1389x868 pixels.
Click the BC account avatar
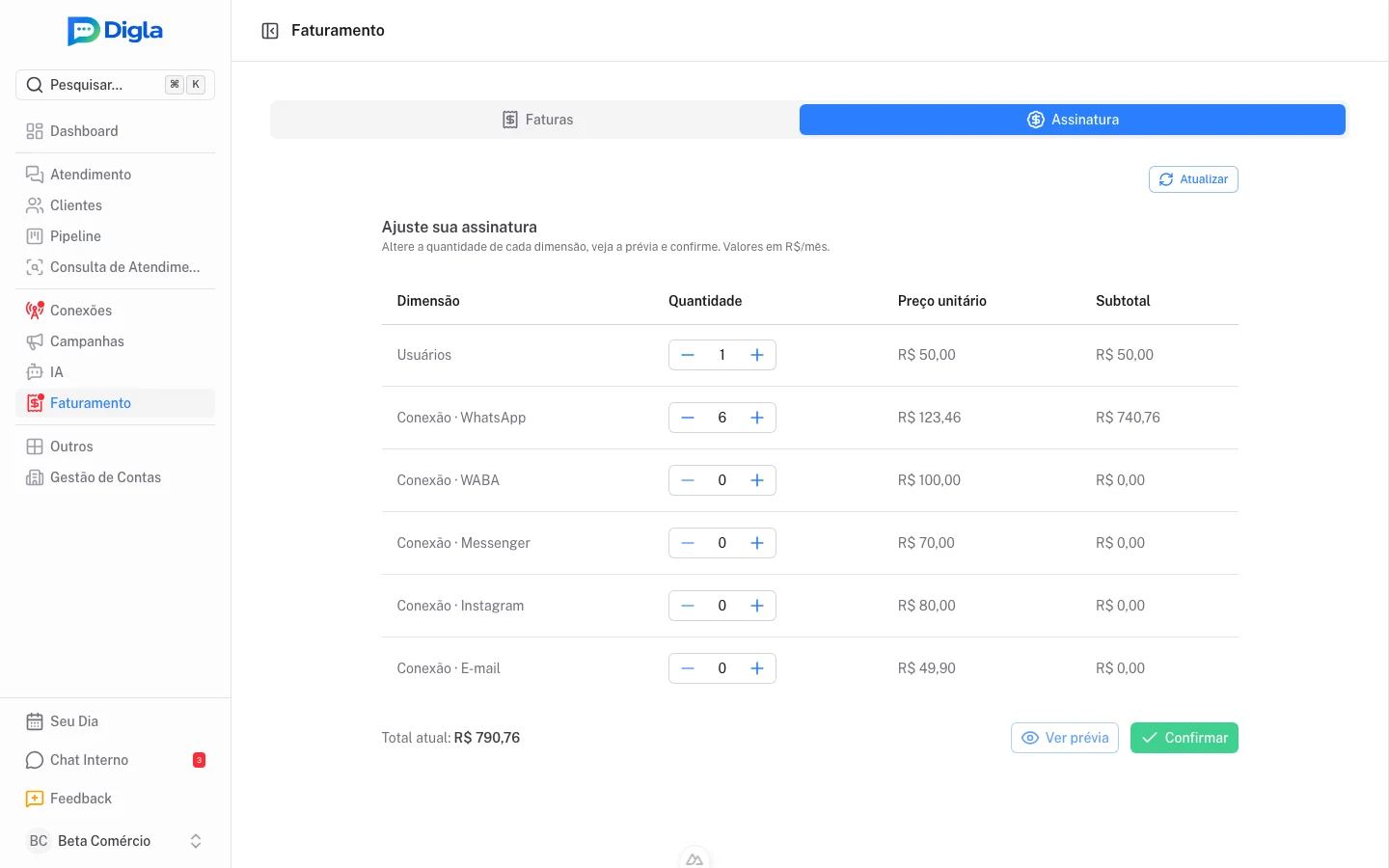[39, 841]
